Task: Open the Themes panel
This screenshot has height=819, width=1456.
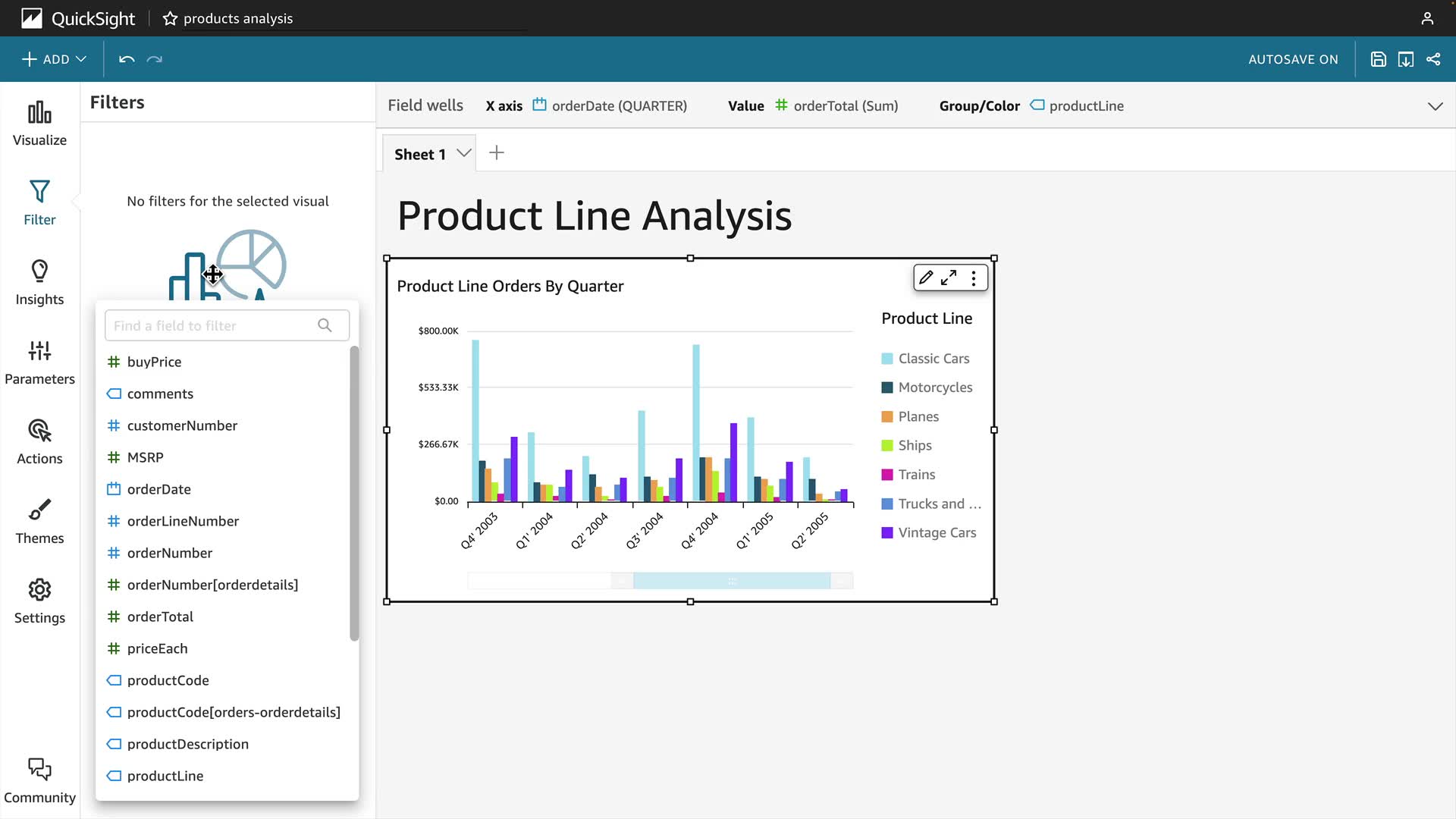Action: tap(39, 522)
